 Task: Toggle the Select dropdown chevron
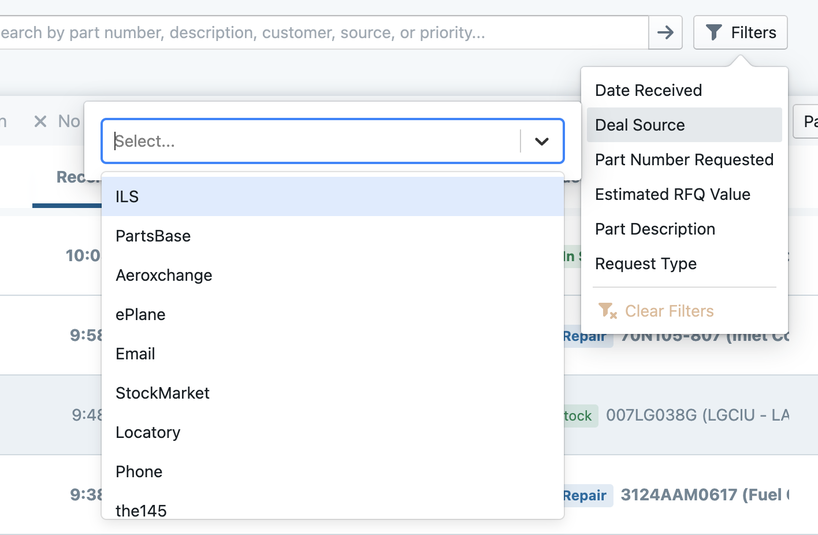tap(542, 142)
